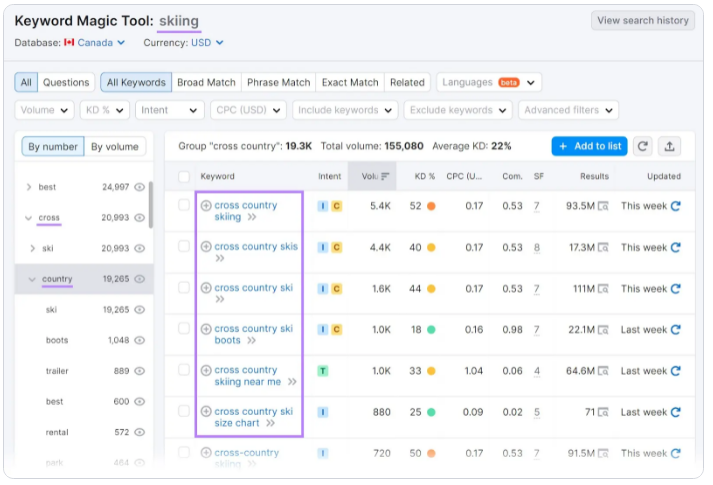Toggle eye icon for rental group

point(140,432)
